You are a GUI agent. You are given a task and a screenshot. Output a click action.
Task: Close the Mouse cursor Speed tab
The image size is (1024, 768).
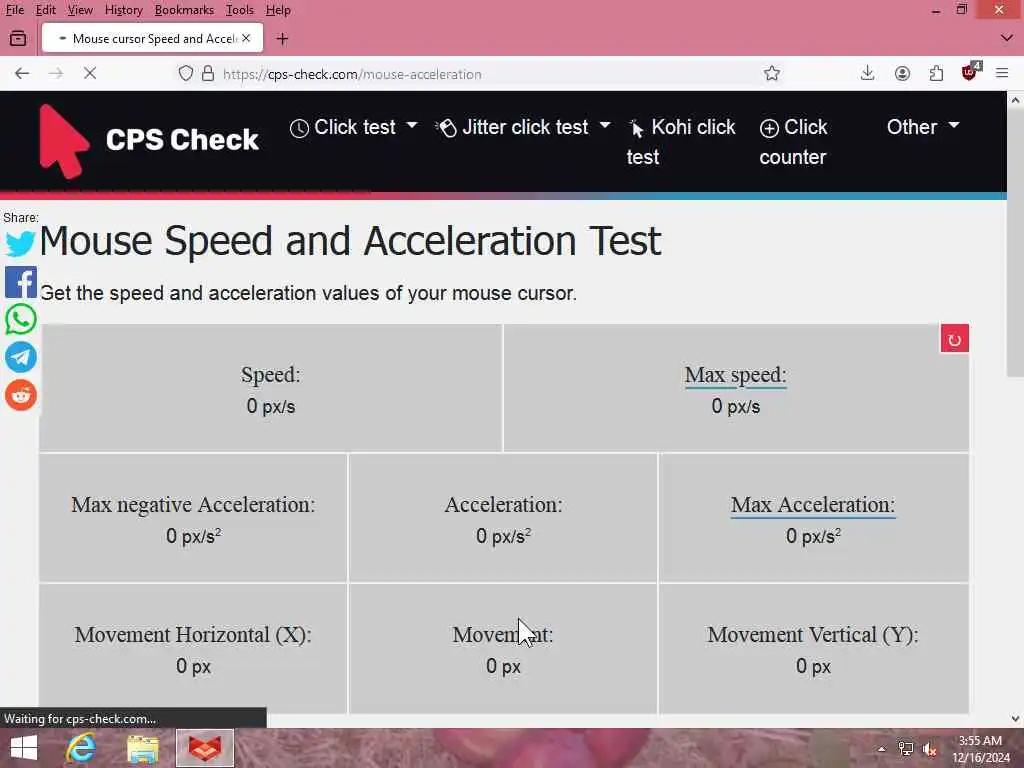click(246, 38)
